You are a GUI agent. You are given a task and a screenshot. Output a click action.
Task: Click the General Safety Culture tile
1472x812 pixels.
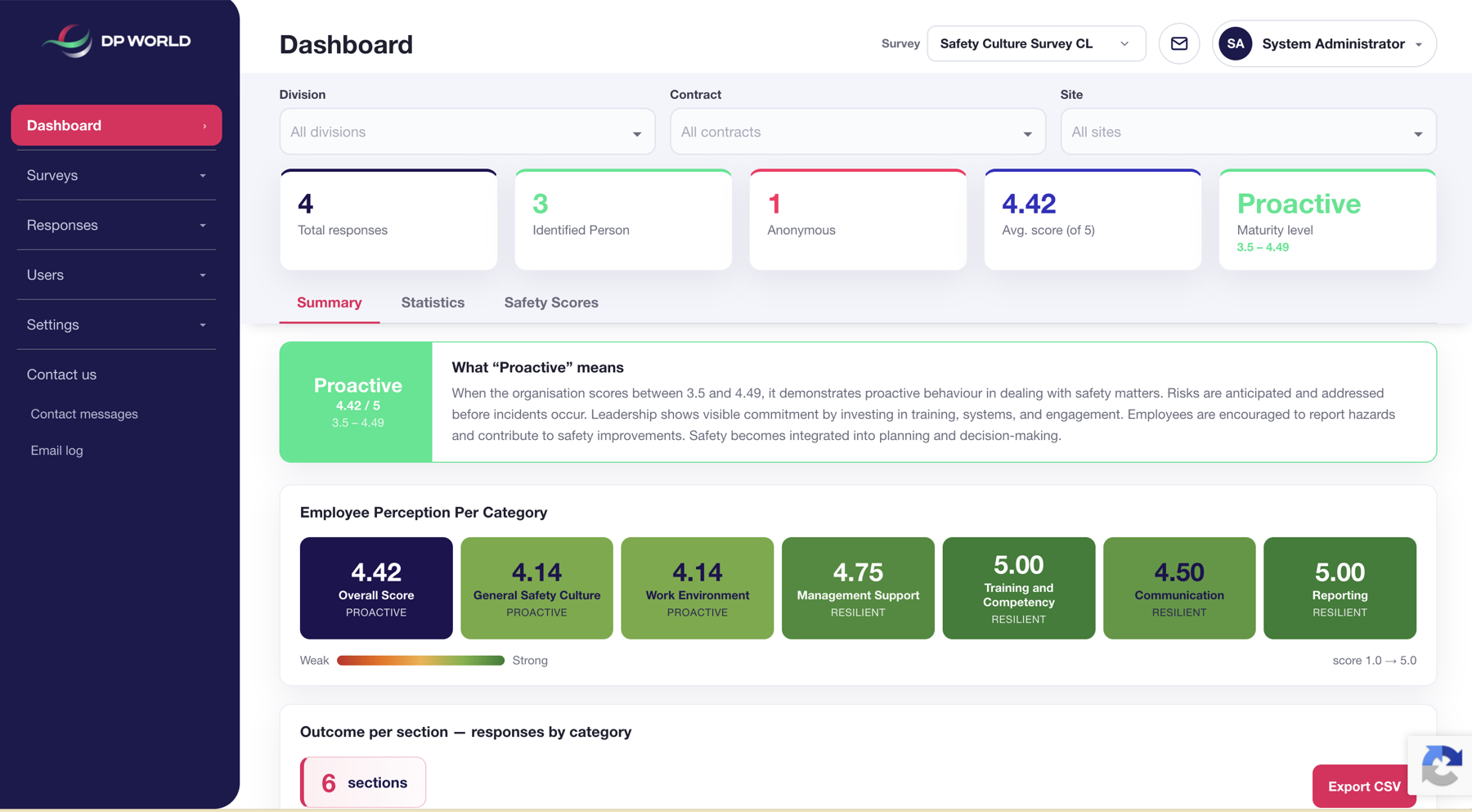pyautogui.click(x=536, y=588)
